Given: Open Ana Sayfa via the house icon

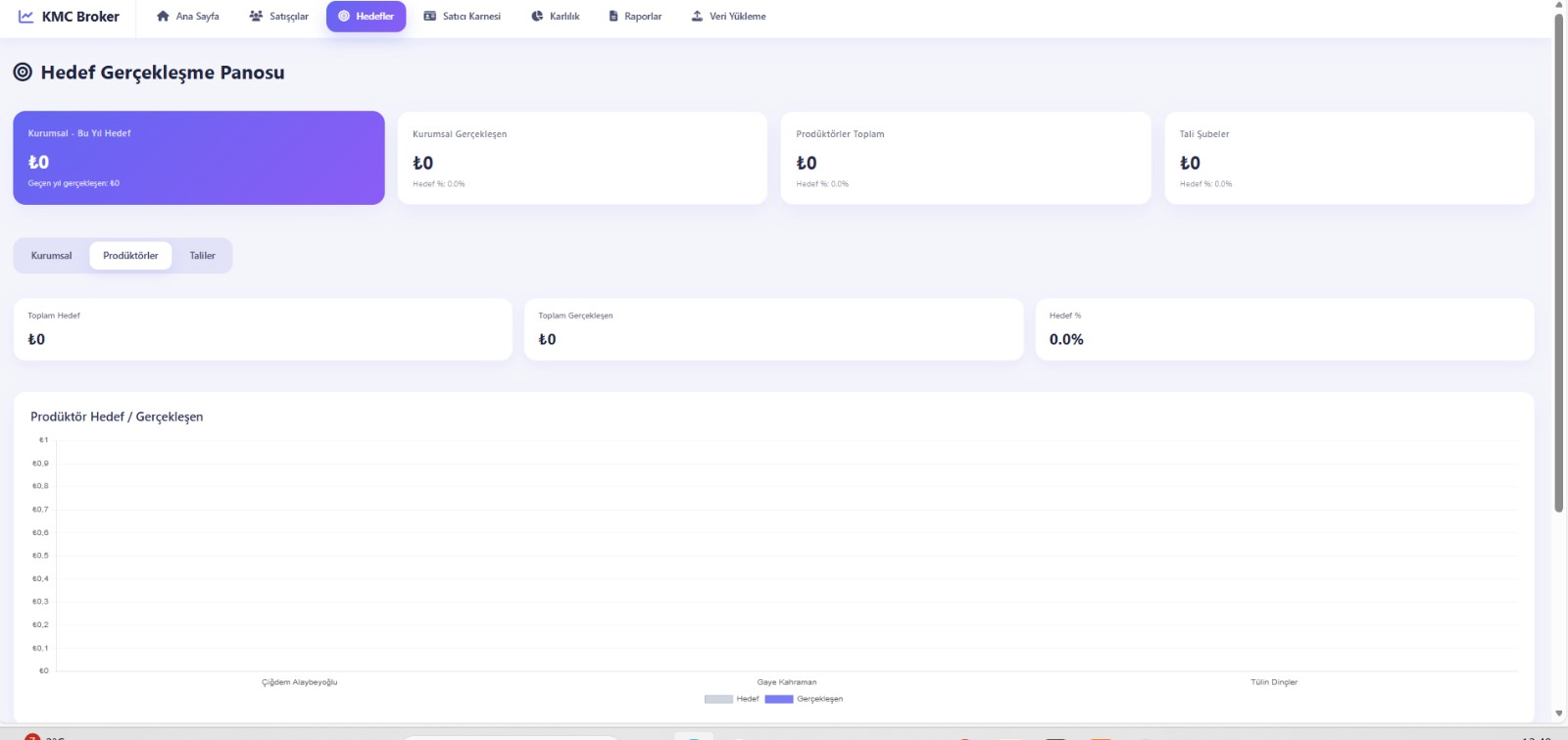Looking at the screenshot, I should (163, 17).
